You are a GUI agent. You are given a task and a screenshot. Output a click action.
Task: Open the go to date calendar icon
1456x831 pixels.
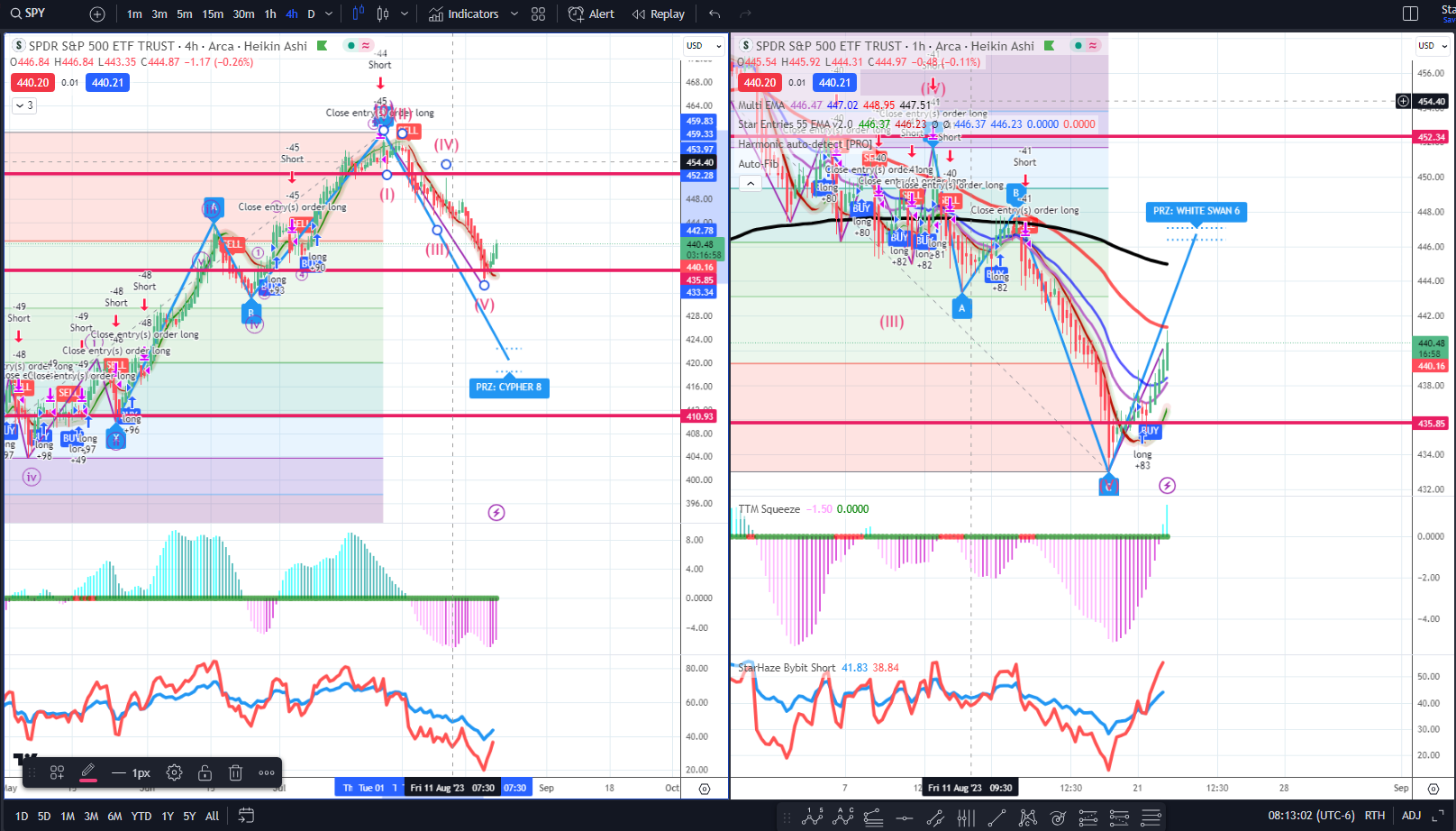click(x=246, y=816)
